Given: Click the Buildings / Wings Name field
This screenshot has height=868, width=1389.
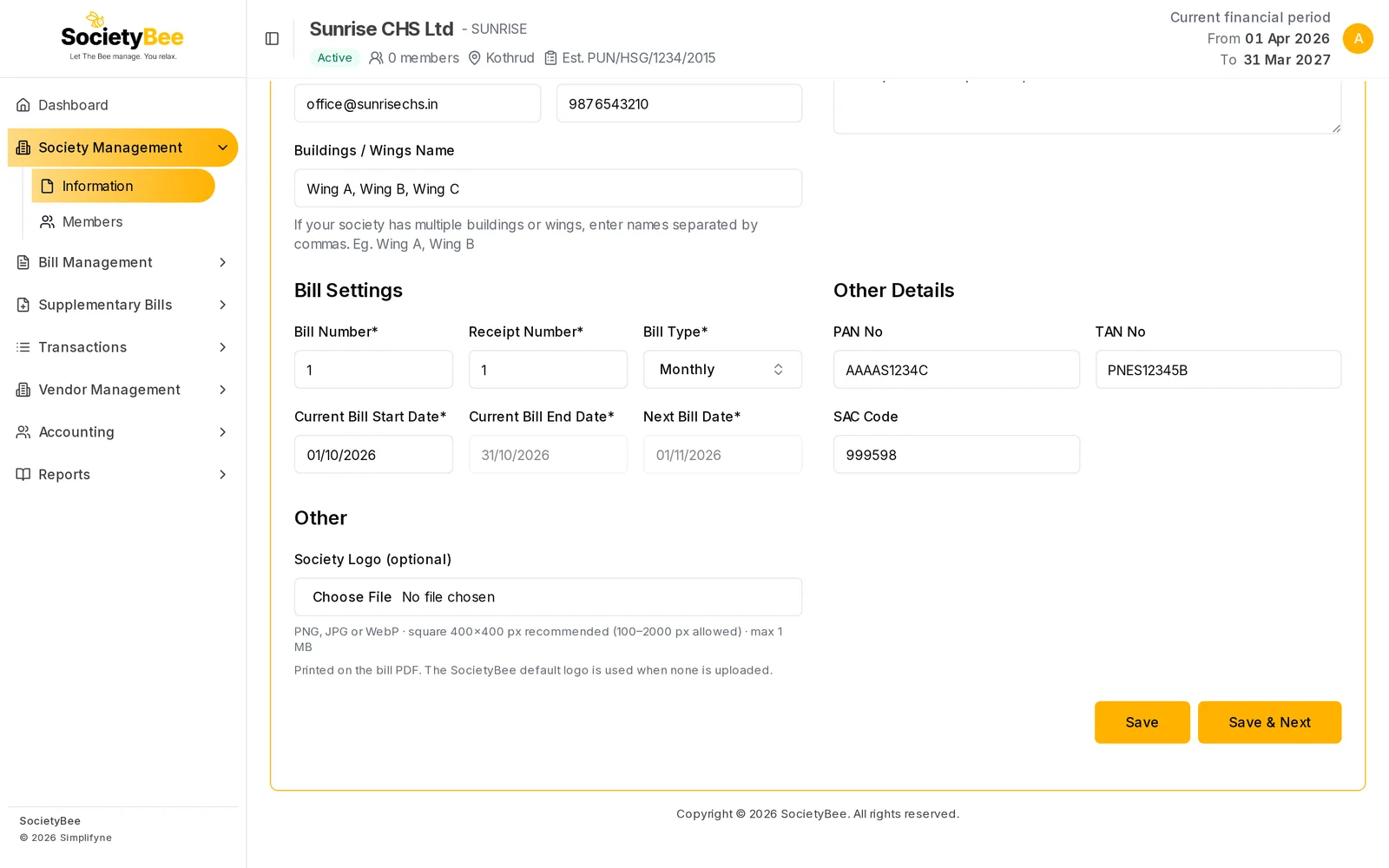Looking at the screenshot, I should (x=548, y=188).
